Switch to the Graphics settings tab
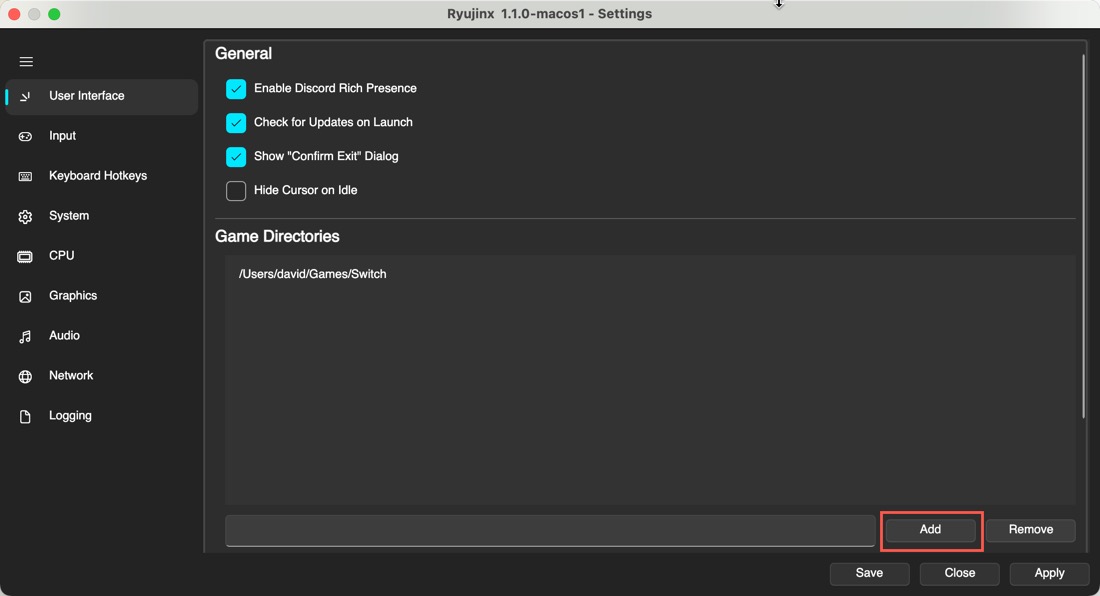 coord(73,296)
